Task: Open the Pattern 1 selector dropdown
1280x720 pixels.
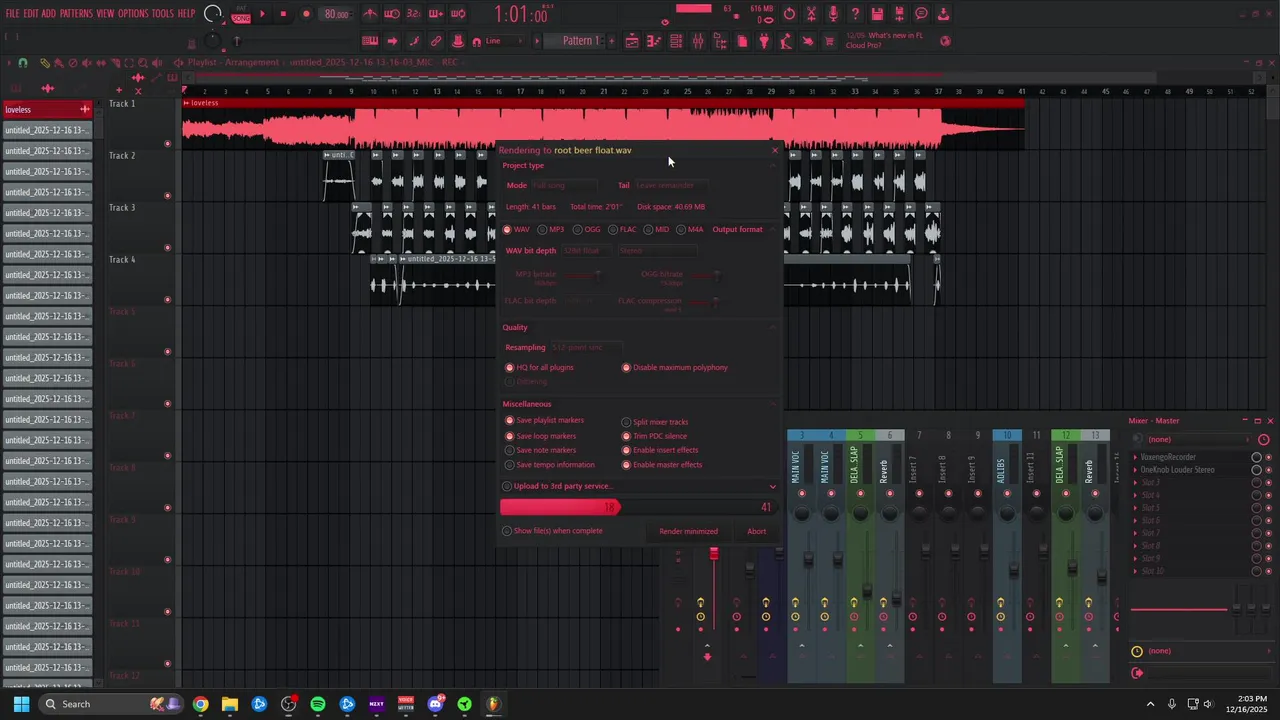Action: point(582,41)
